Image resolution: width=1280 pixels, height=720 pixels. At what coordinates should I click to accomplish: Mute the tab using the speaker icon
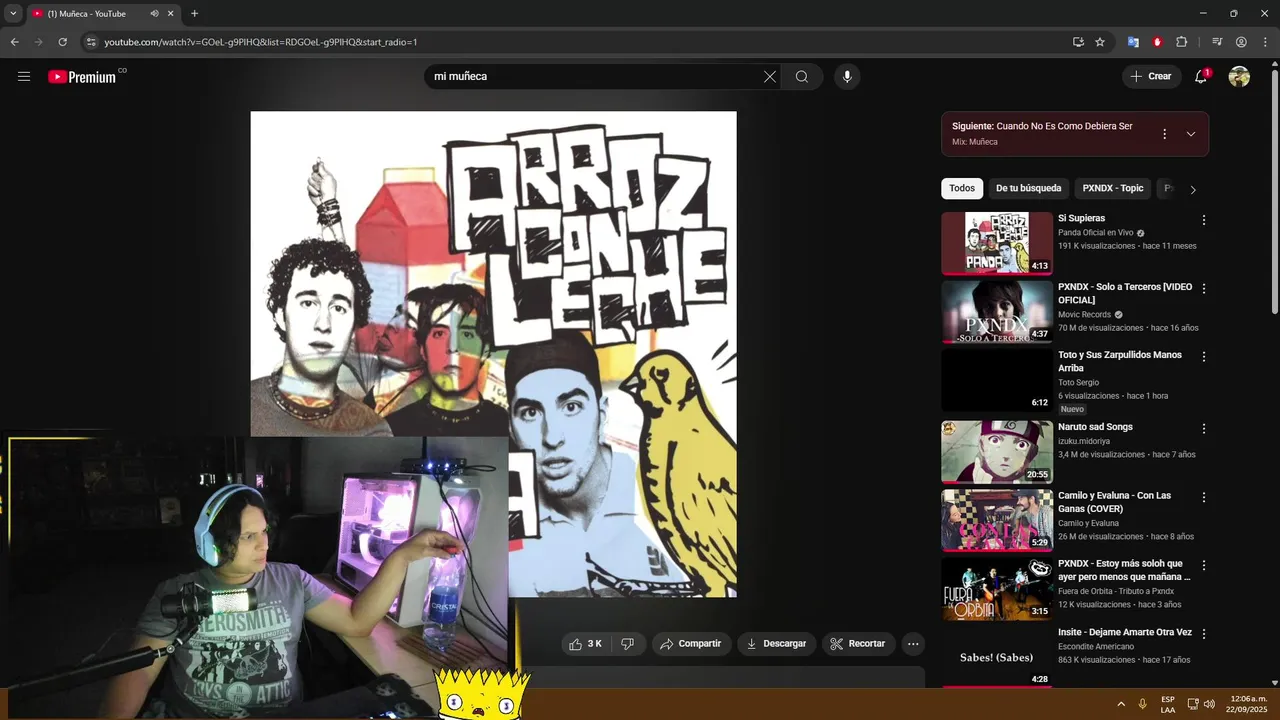coord(154,13)
